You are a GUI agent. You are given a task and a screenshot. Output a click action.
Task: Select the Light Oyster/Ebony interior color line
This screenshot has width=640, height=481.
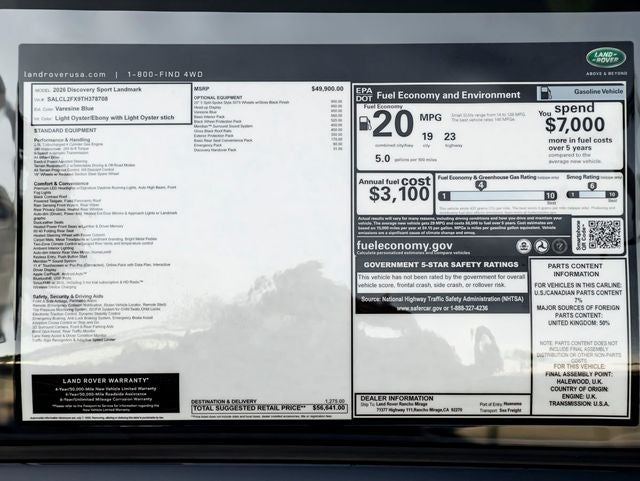click(114, 118)
